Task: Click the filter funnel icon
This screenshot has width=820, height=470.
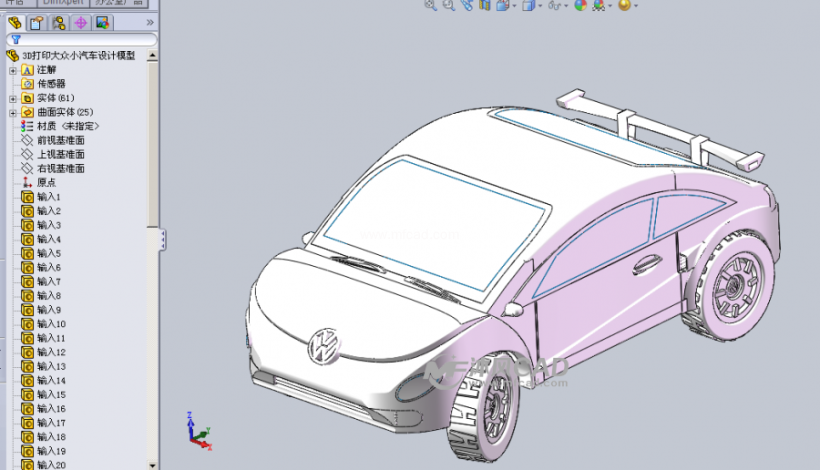Action: click(x=16, y=39)
